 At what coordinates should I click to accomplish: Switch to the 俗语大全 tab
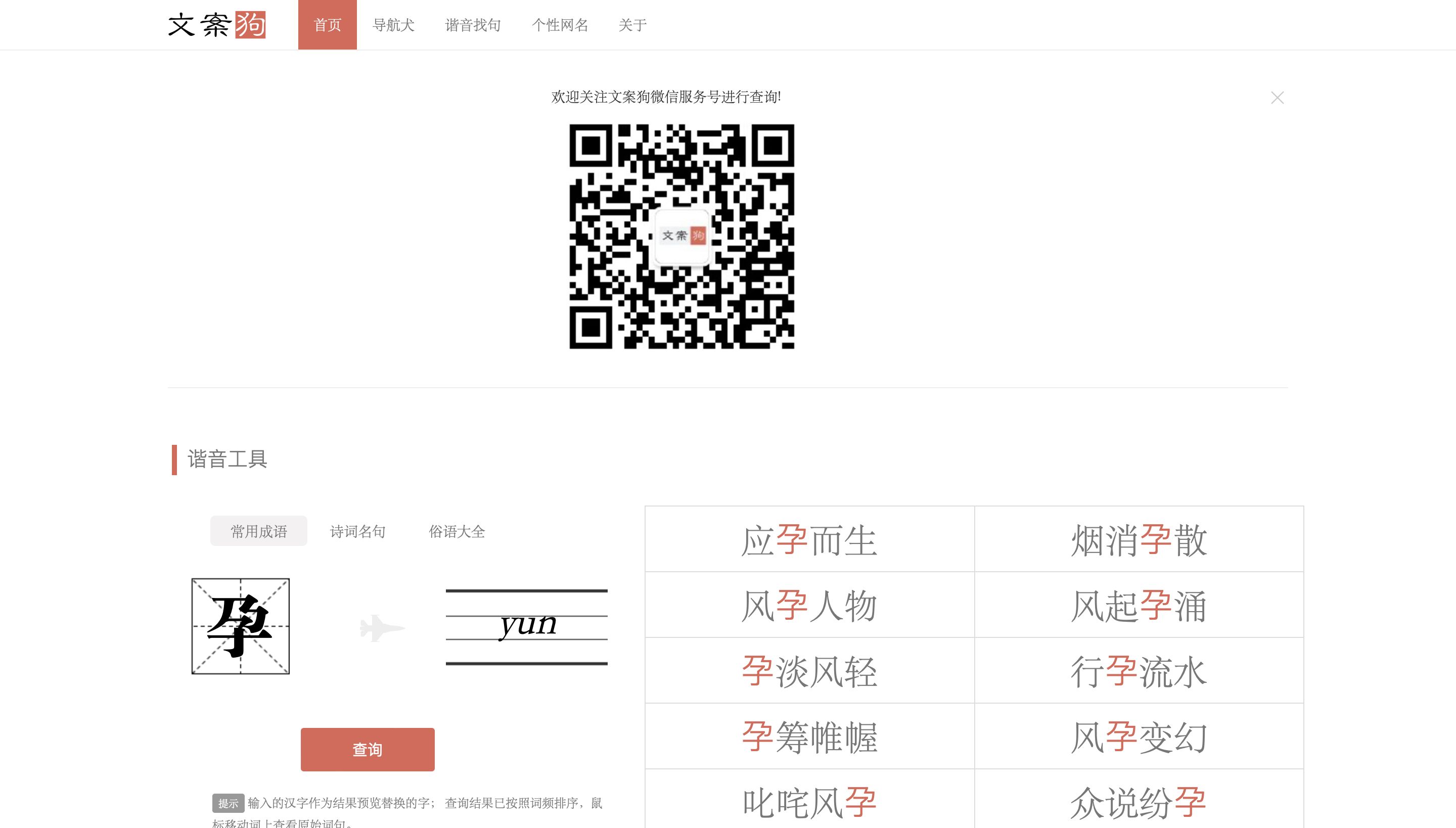pos(457,531)
